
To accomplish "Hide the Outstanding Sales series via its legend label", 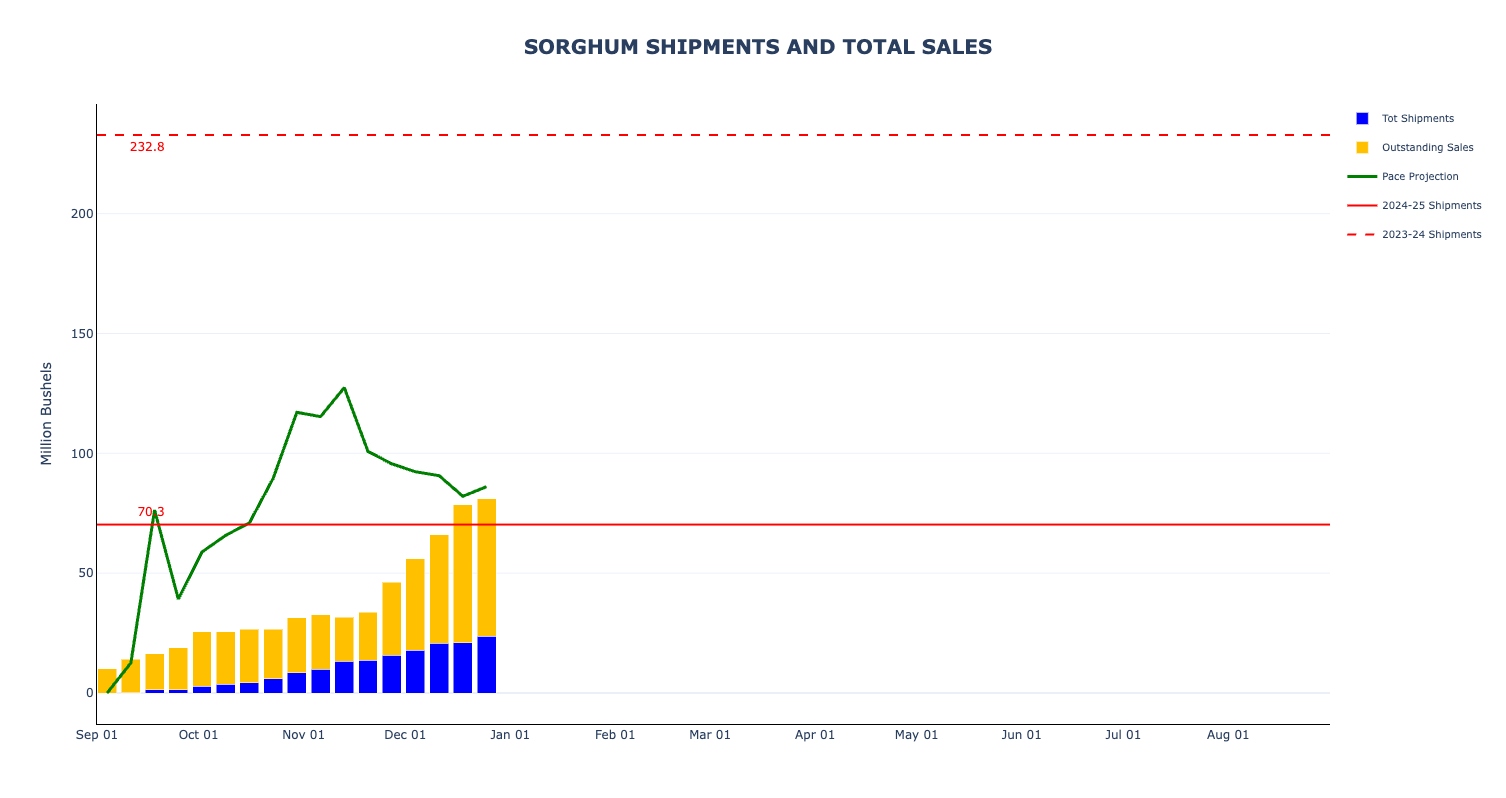I will point(1427,148).
